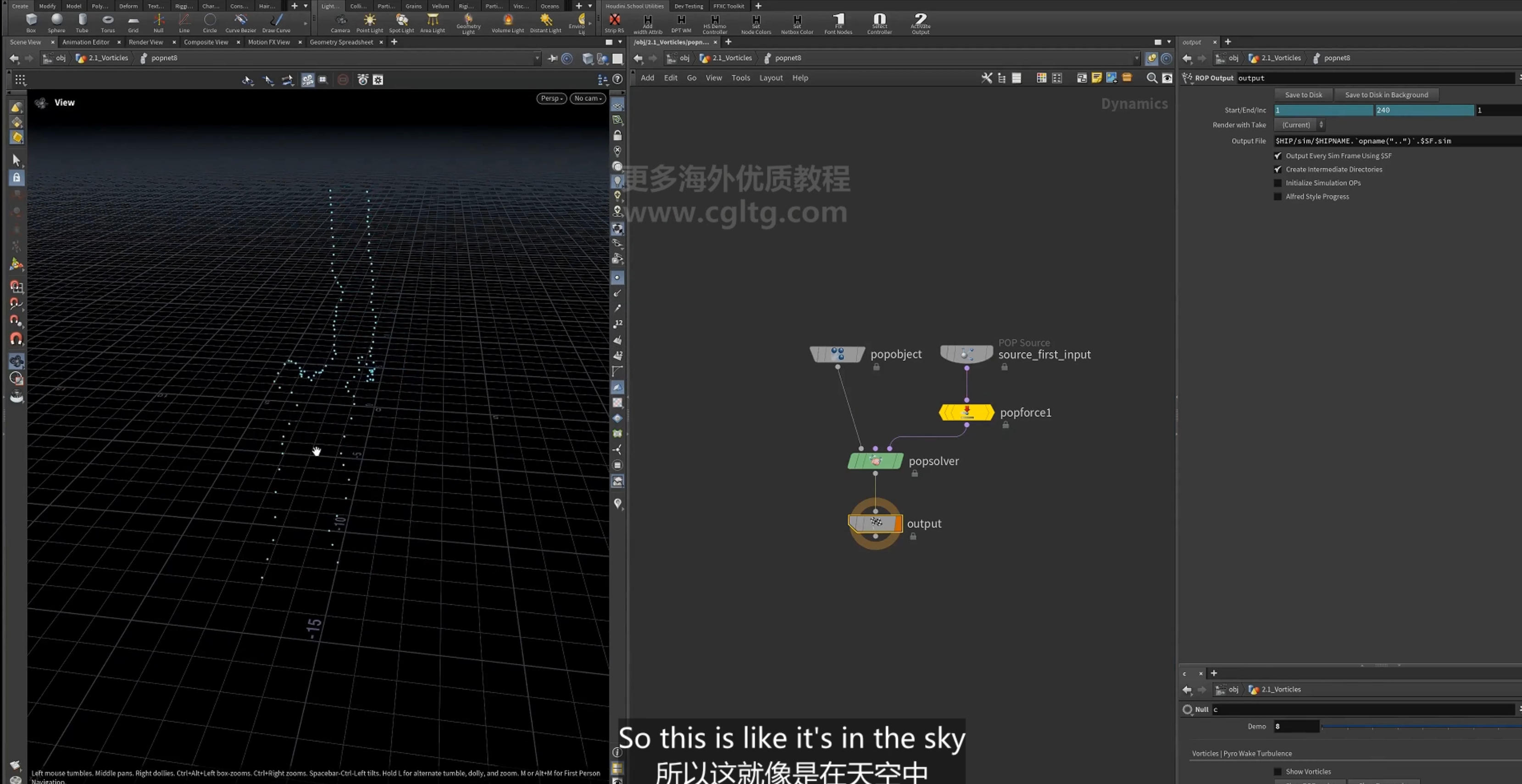Expand scene view path dropdown arrow
The height and width of the screenshot is (784, 1522).
pos(537,58)
